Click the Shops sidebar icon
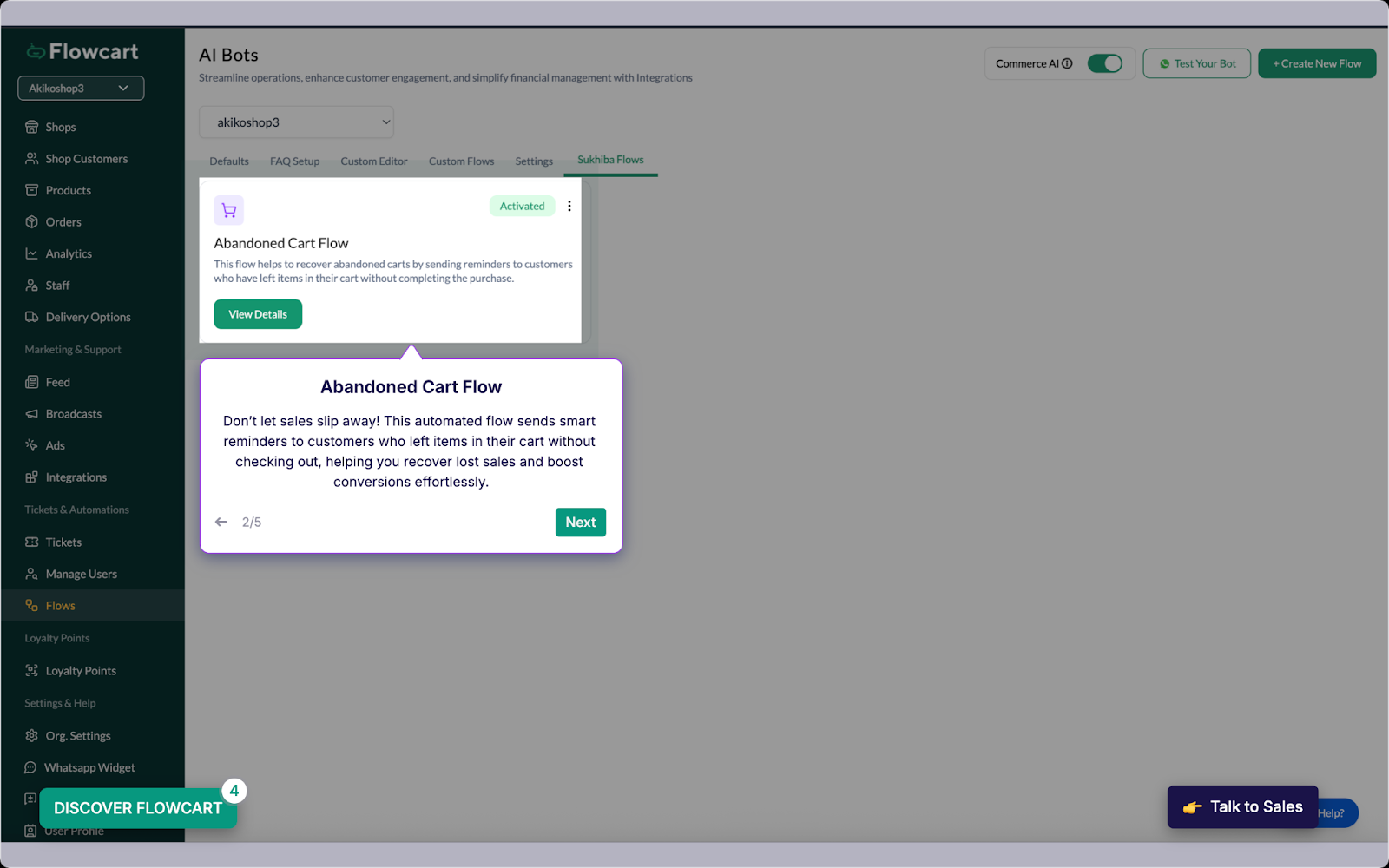The height and width of the screenshot is (868, 1389). (x=31, y=127)
